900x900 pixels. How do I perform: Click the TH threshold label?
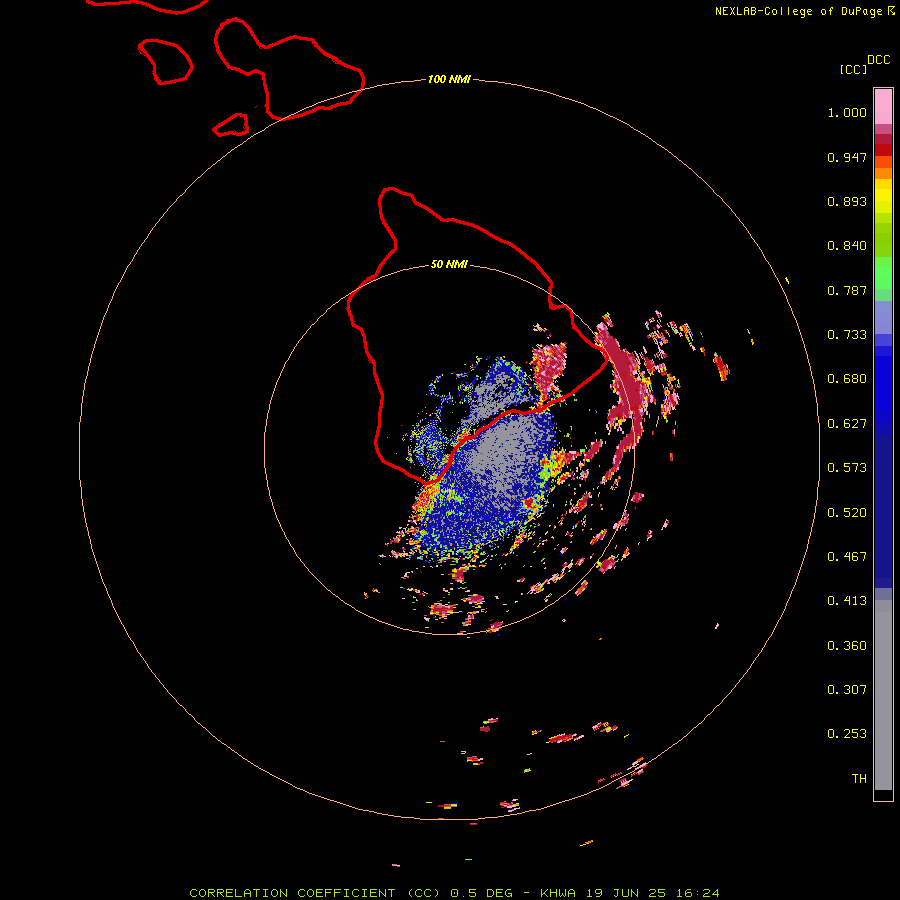[x=859, y=779]
